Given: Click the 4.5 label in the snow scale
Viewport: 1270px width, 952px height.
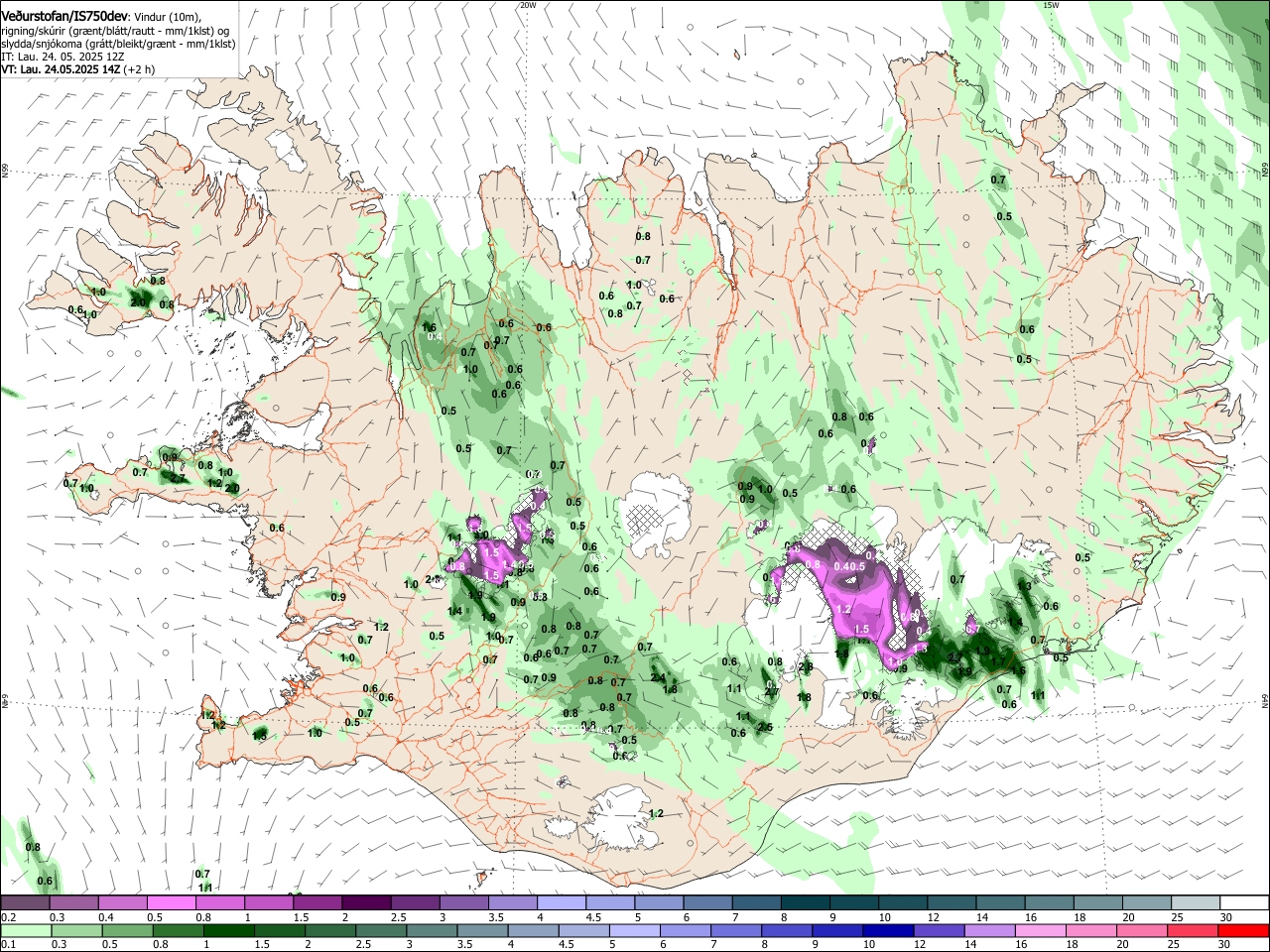Looking at the screenshot, I should tap(593, 917).
